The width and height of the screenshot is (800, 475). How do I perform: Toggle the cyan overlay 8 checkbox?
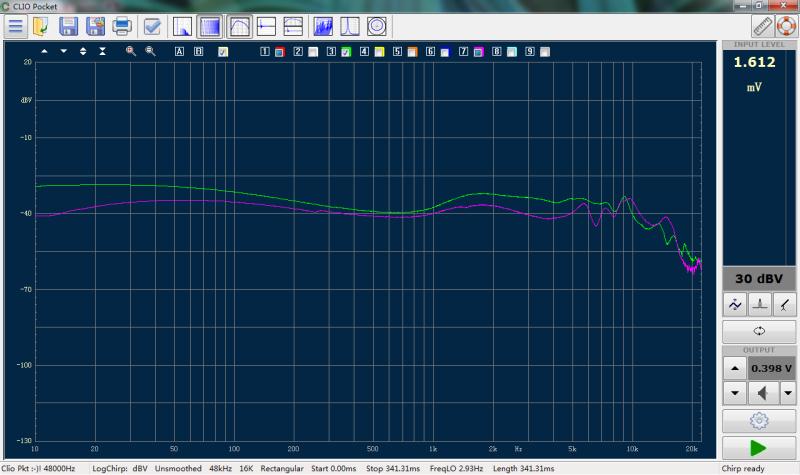coord(512,52)
